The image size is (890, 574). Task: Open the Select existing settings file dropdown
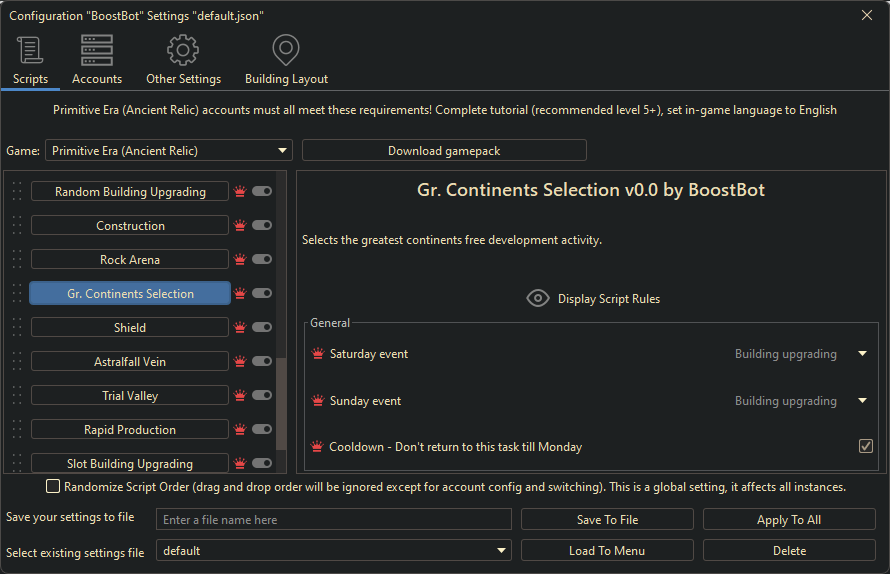(333, 551)
